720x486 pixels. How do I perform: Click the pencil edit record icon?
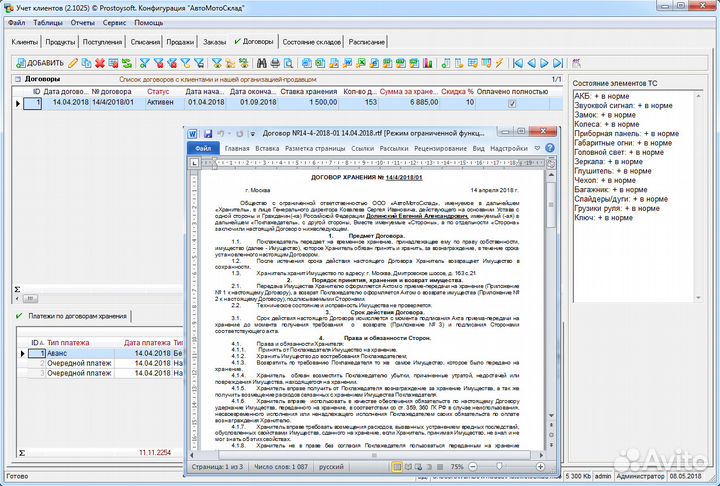point(73,63)
